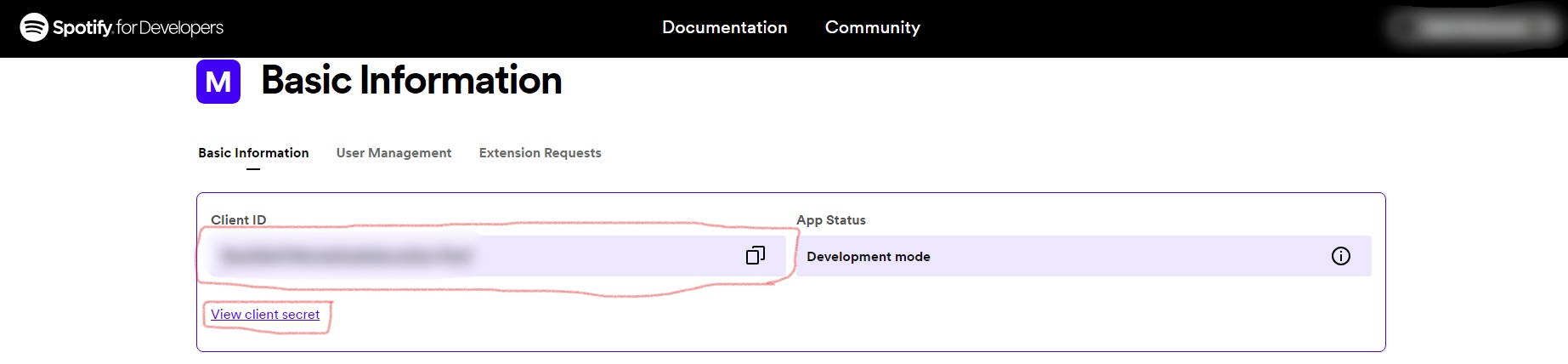Image resolution: width=1568 pixels, height=364 pixels.
Task: Click the purple M app icon
Action: point(218,82)
